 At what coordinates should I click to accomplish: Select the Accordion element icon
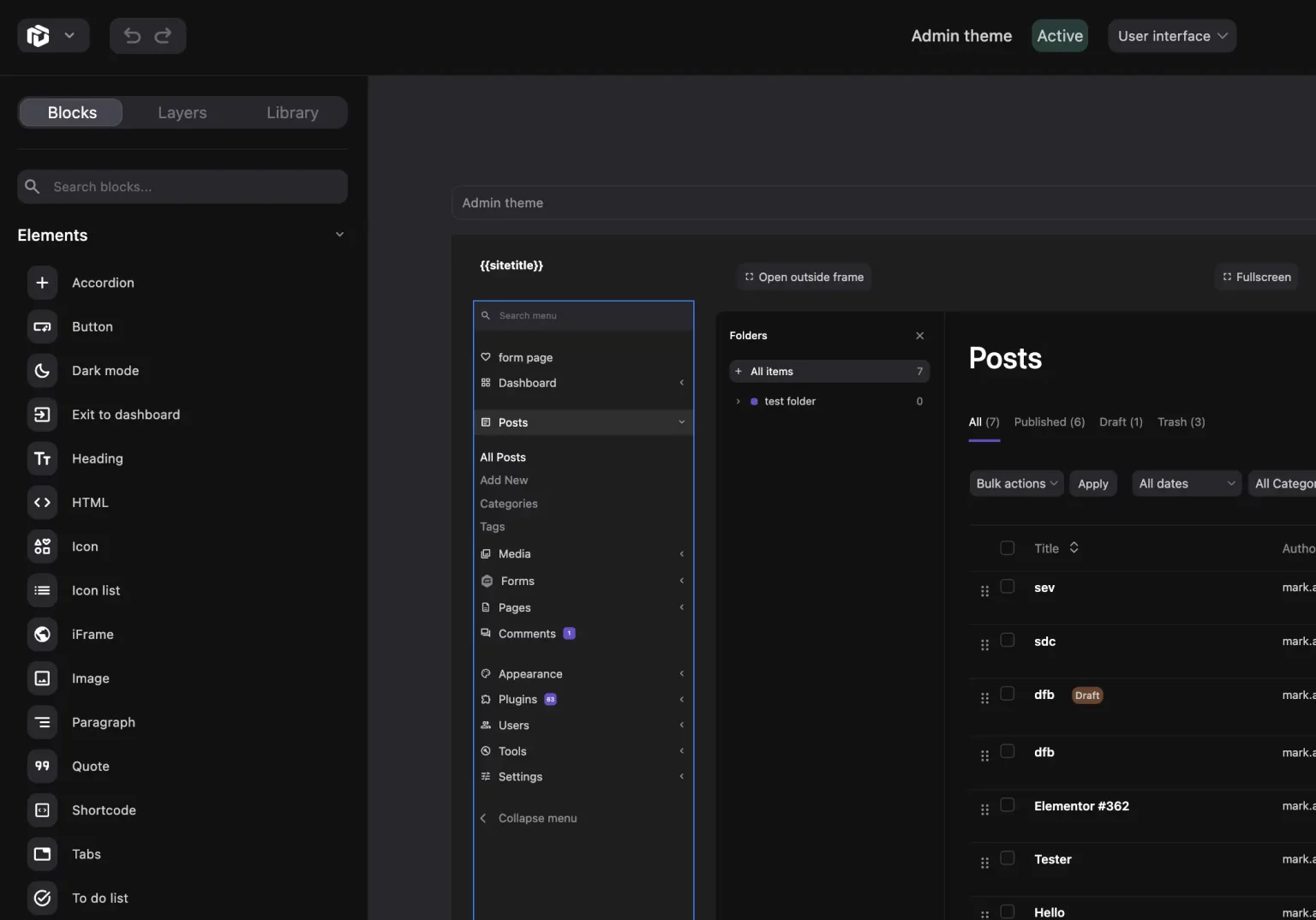[42, 283]
